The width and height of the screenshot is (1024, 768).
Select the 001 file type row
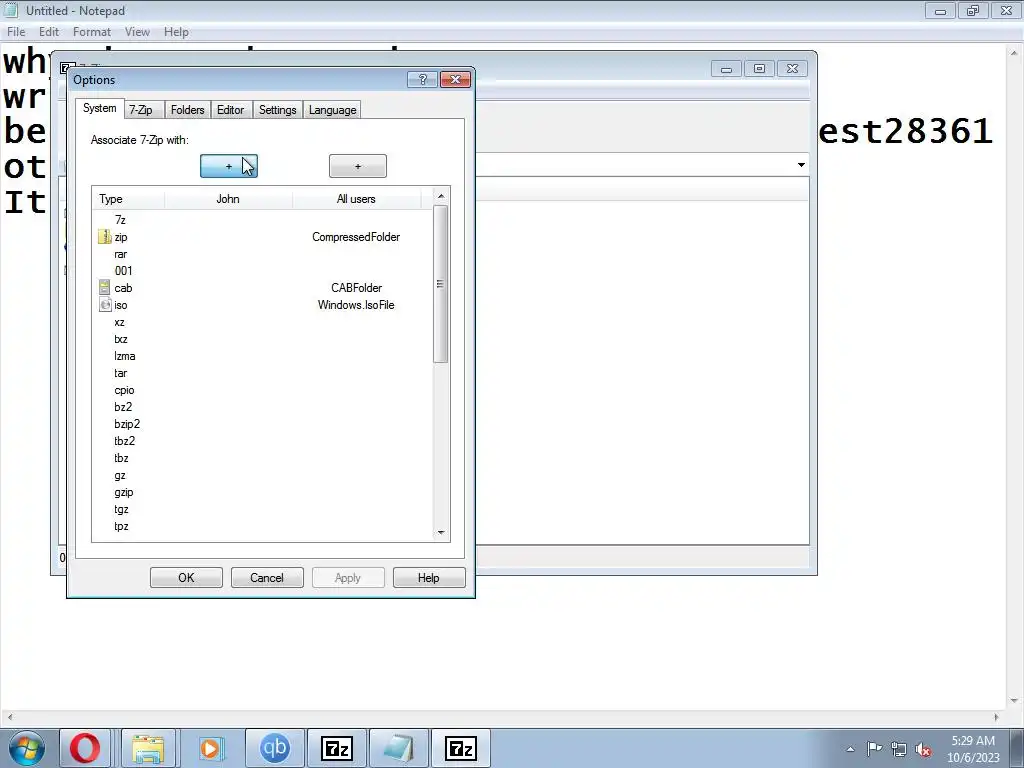(263, 270)
